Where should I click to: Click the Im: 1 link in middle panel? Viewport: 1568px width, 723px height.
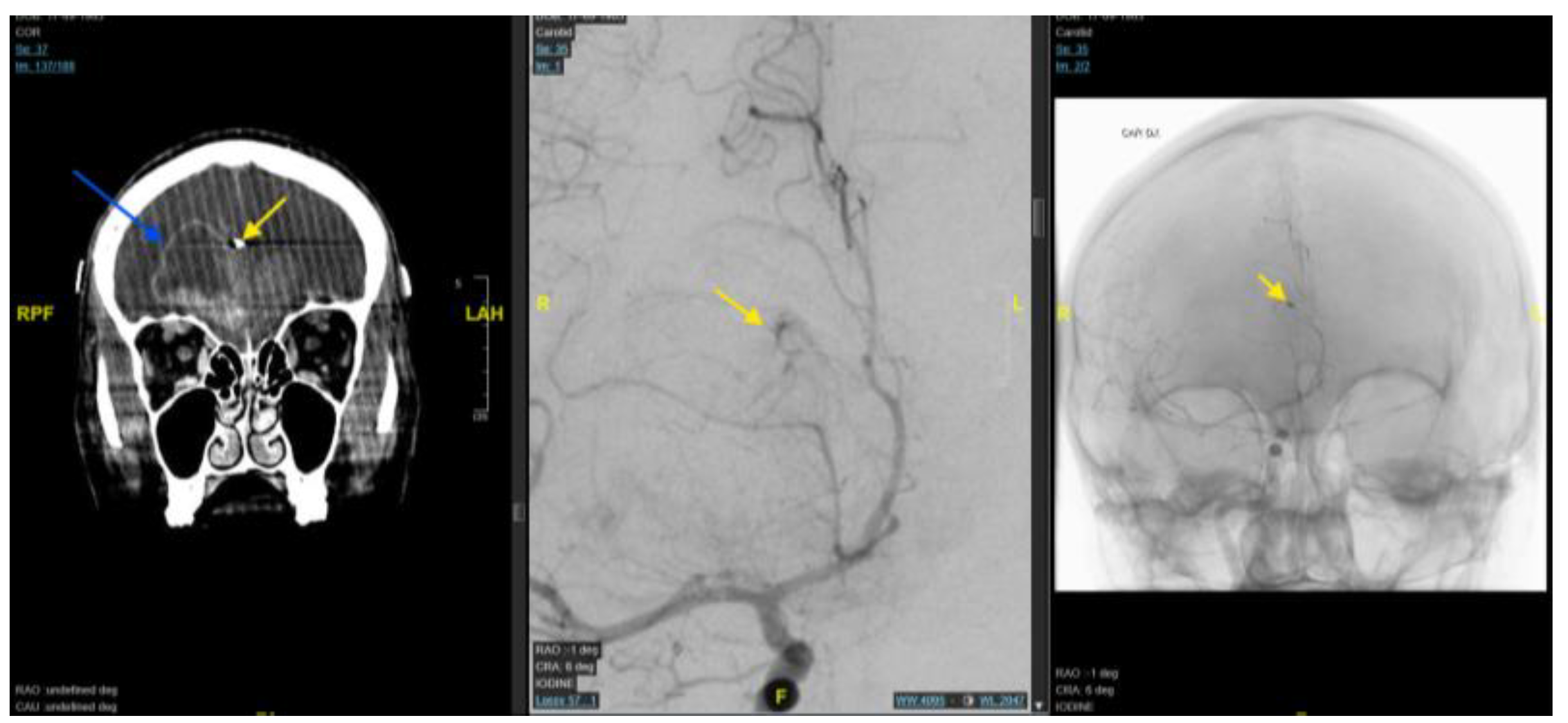548,66
